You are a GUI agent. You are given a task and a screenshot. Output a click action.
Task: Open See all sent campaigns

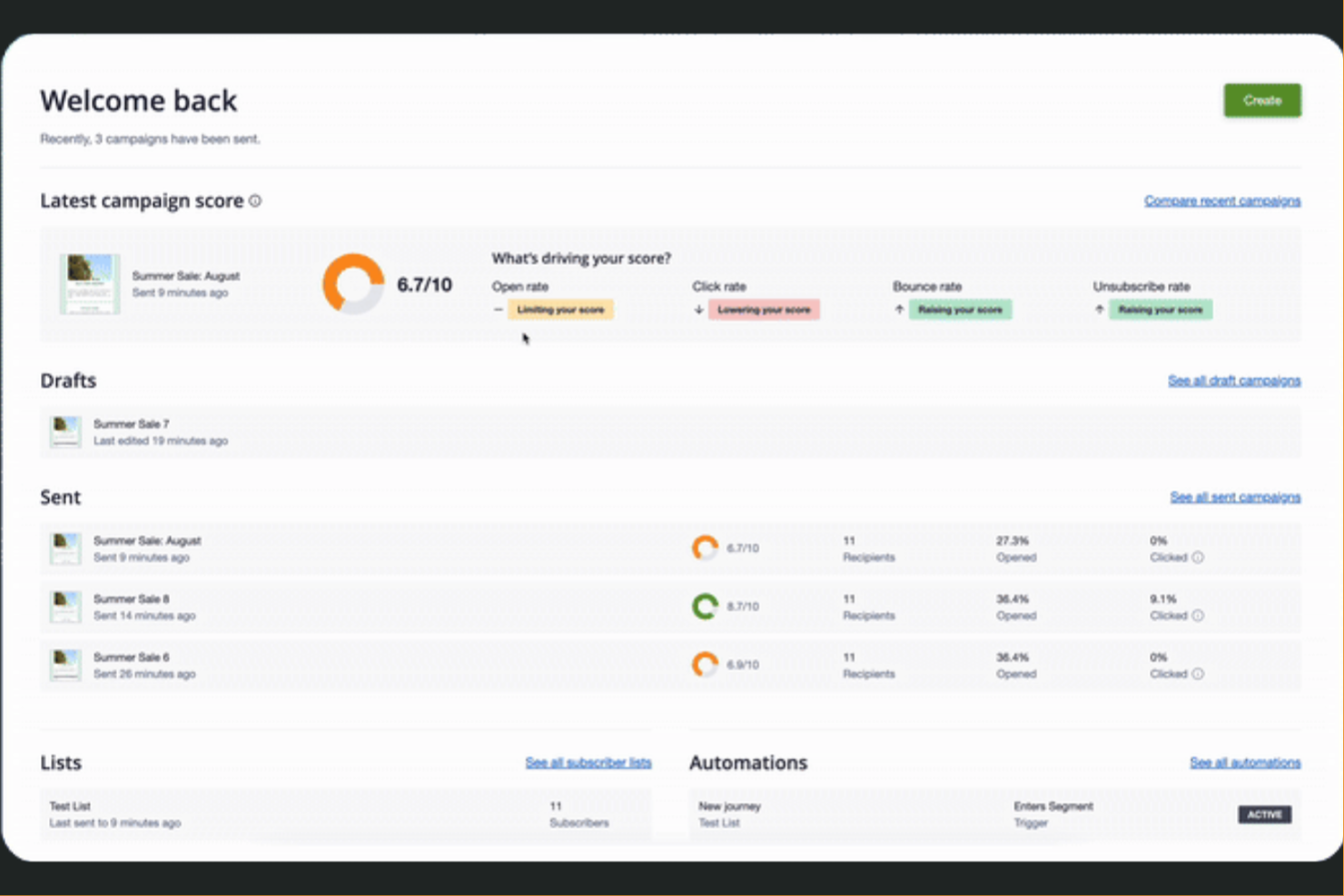click(x=1236, y=497)
